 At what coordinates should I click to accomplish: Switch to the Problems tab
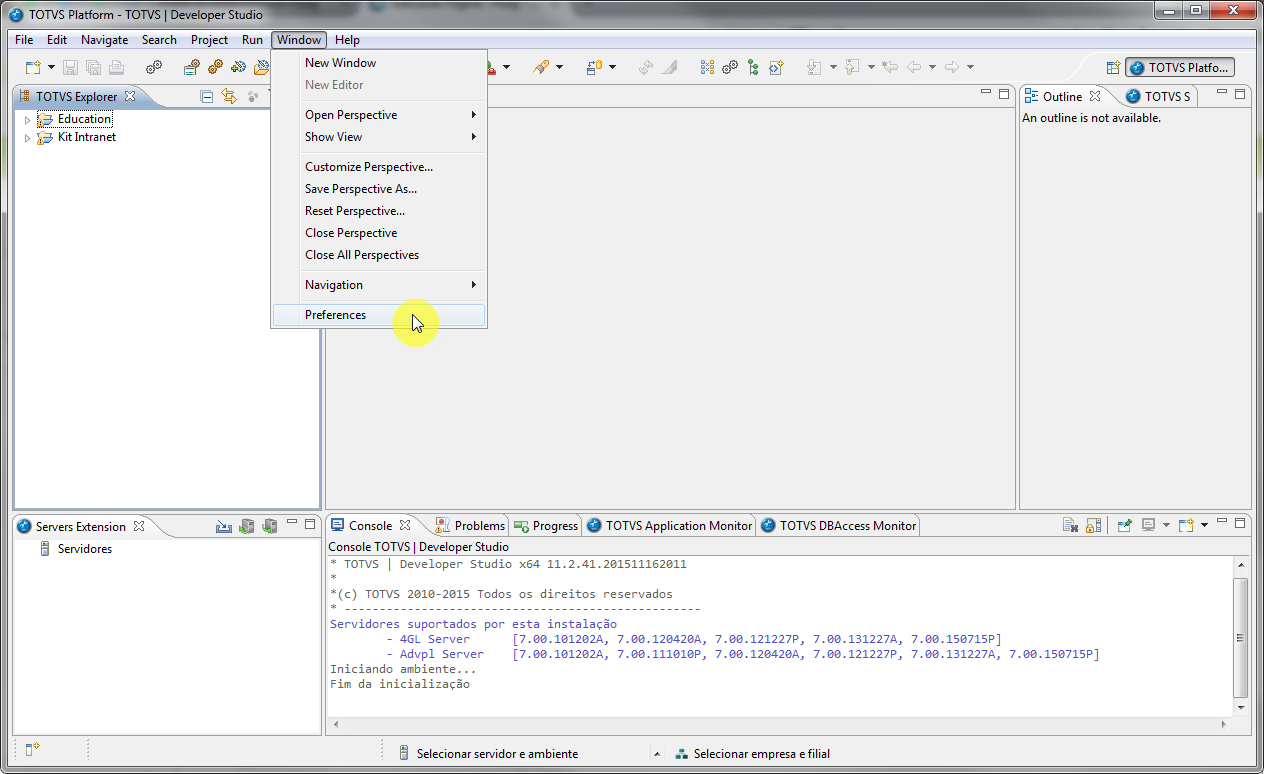tap(471, 525)
